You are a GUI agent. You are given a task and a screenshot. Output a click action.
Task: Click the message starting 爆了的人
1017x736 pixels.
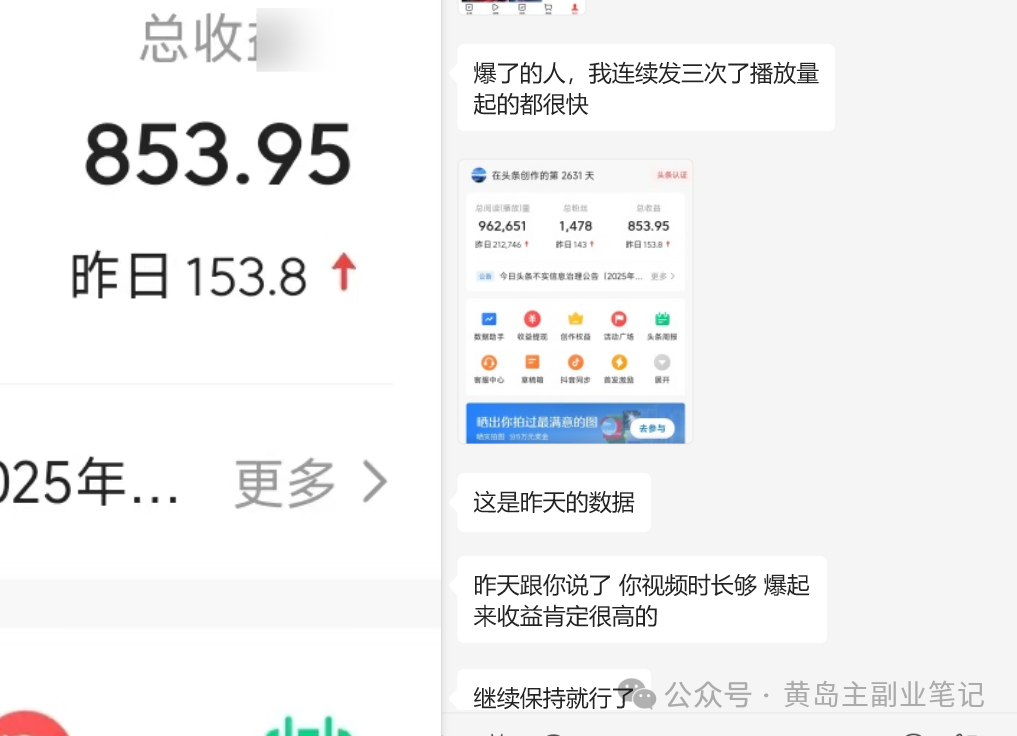pos(646,88)
